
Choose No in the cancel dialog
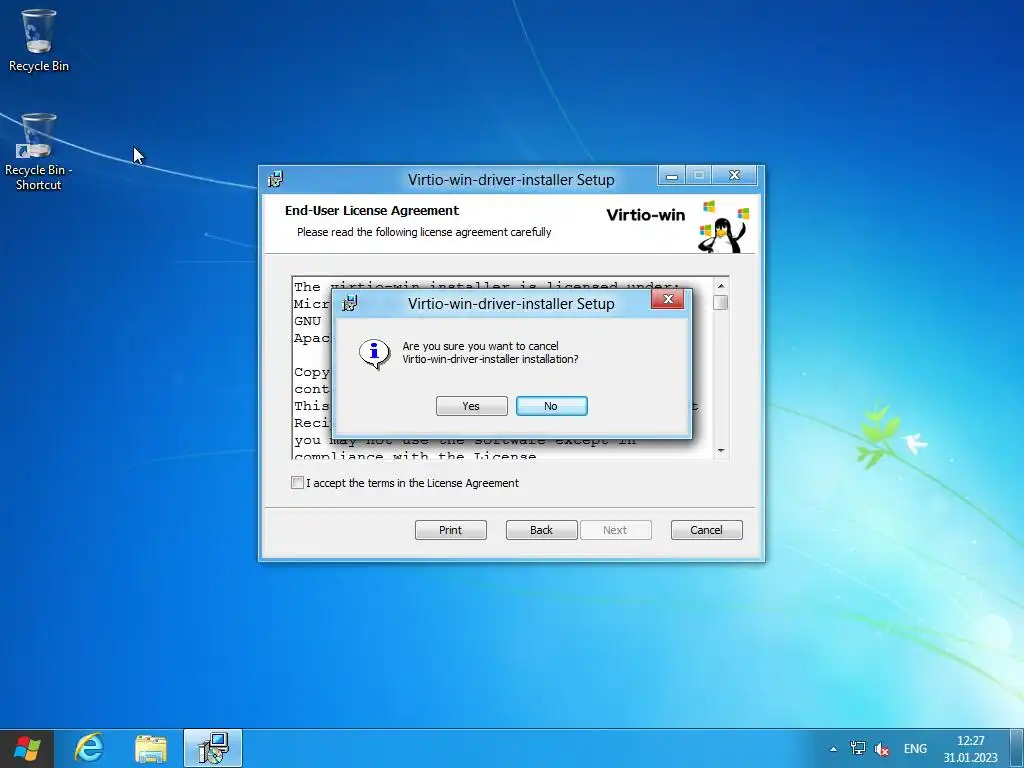point(551,406)
